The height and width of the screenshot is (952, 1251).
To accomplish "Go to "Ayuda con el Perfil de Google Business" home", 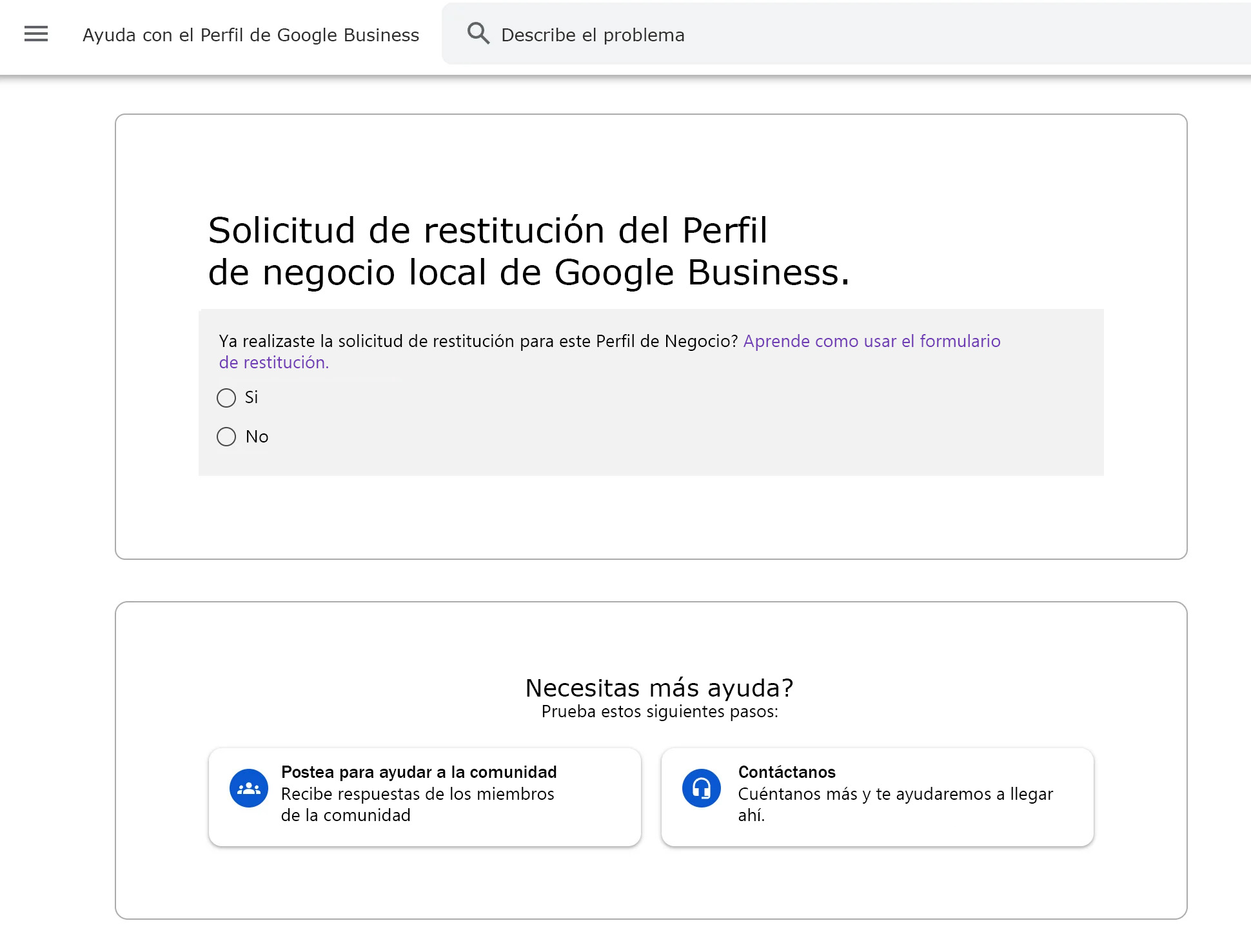I will [251, 35].
